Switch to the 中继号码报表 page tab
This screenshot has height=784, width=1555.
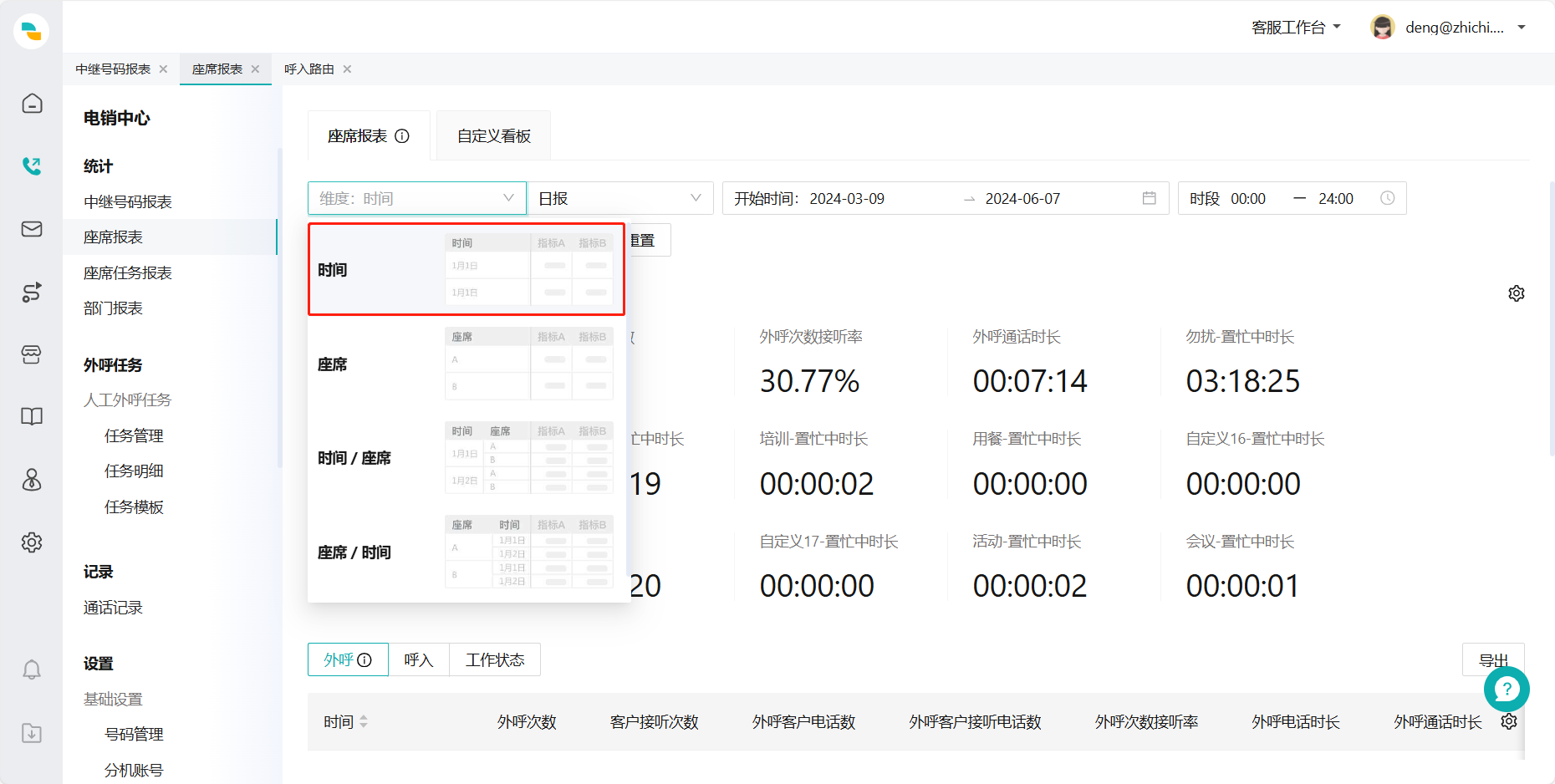click(113, 69)
